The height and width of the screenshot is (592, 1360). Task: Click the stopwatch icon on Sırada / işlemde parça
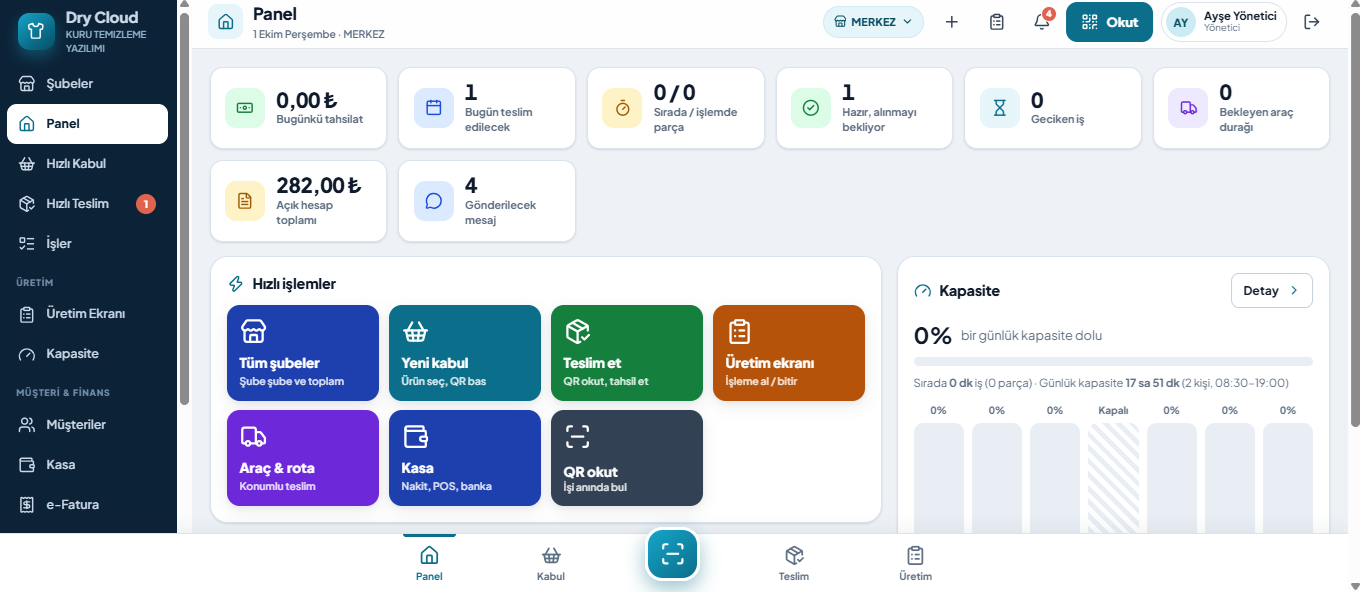622,108
